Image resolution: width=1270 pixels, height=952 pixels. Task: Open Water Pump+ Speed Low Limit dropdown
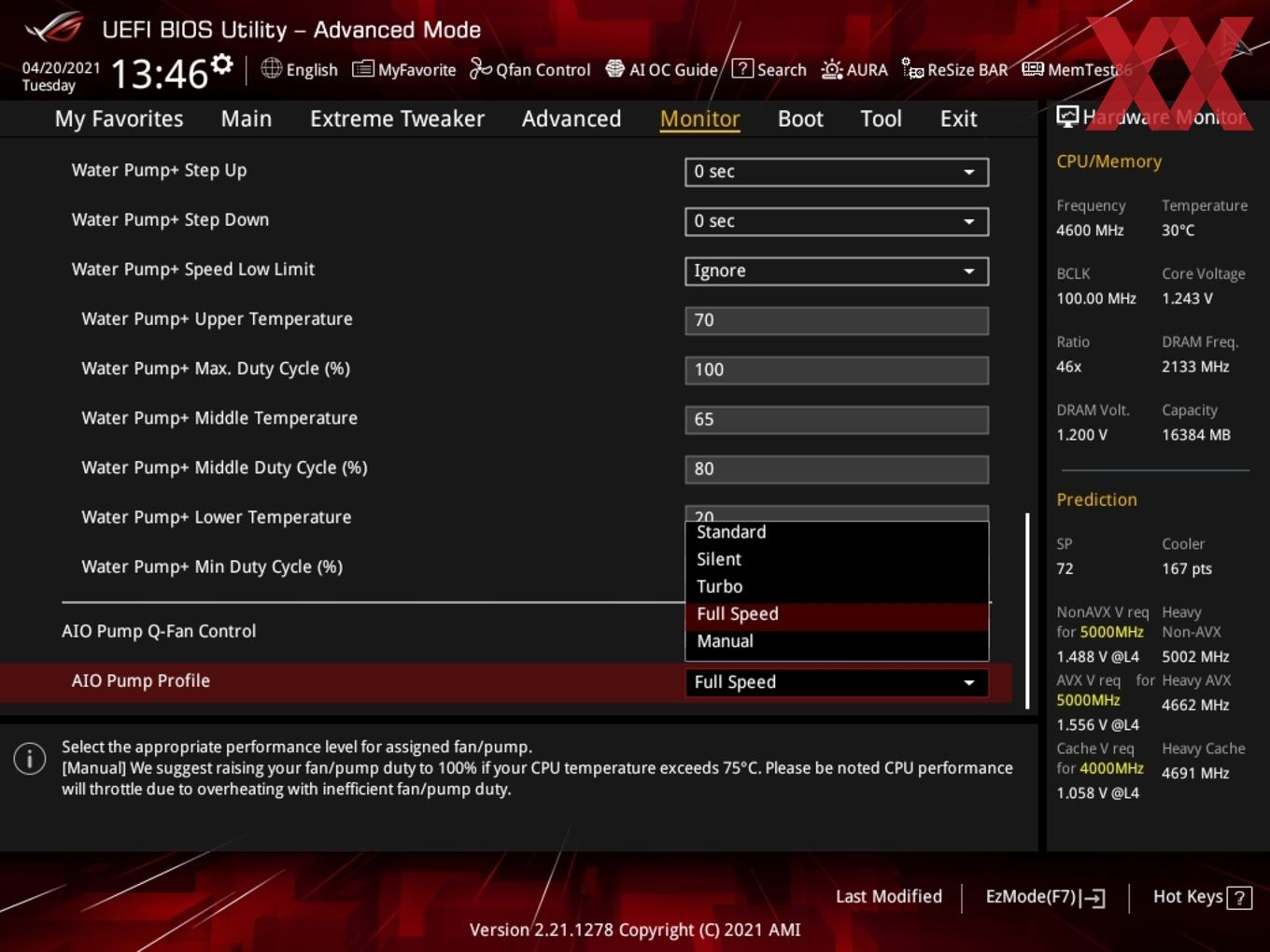coord(837,271)
